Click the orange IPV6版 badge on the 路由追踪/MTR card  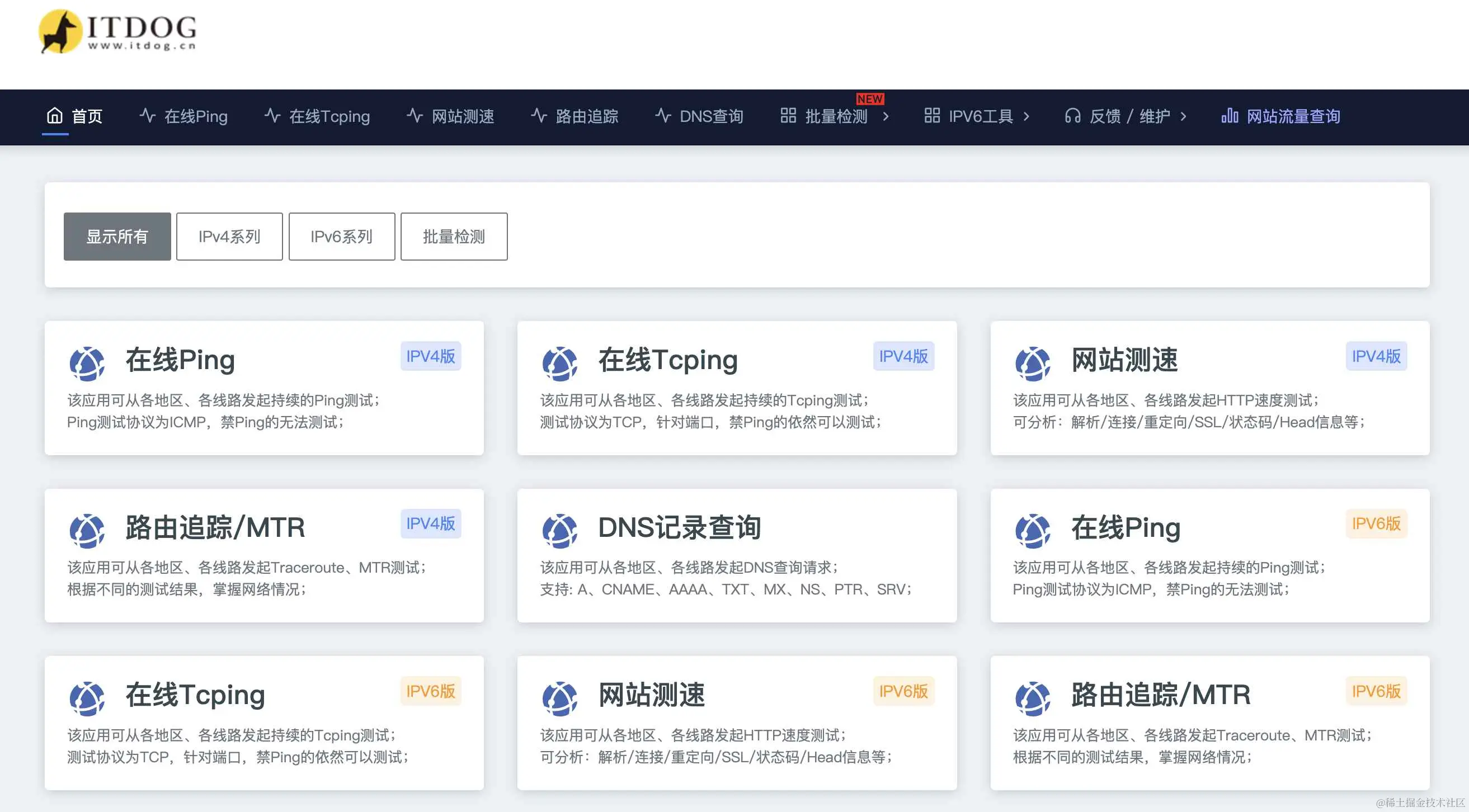coord(1376,691)
